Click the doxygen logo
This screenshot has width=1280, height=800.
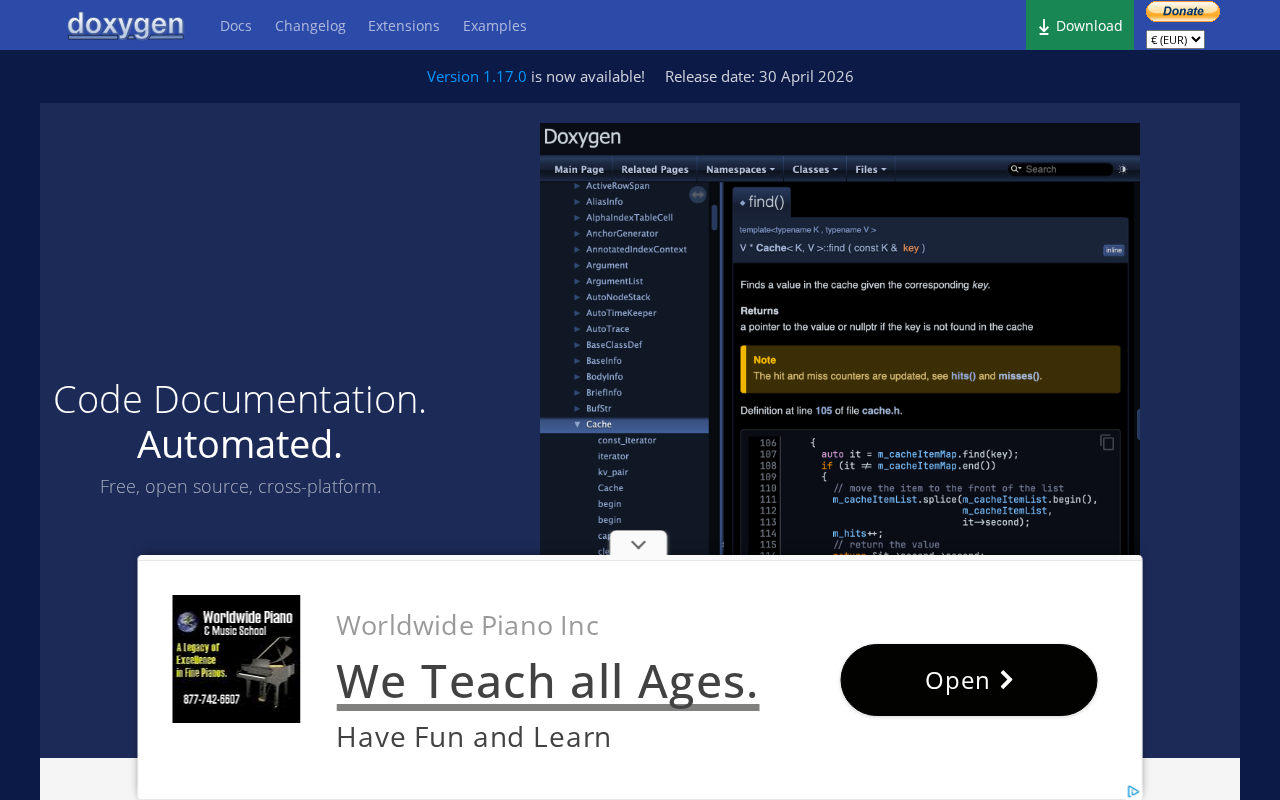[126, 25]
